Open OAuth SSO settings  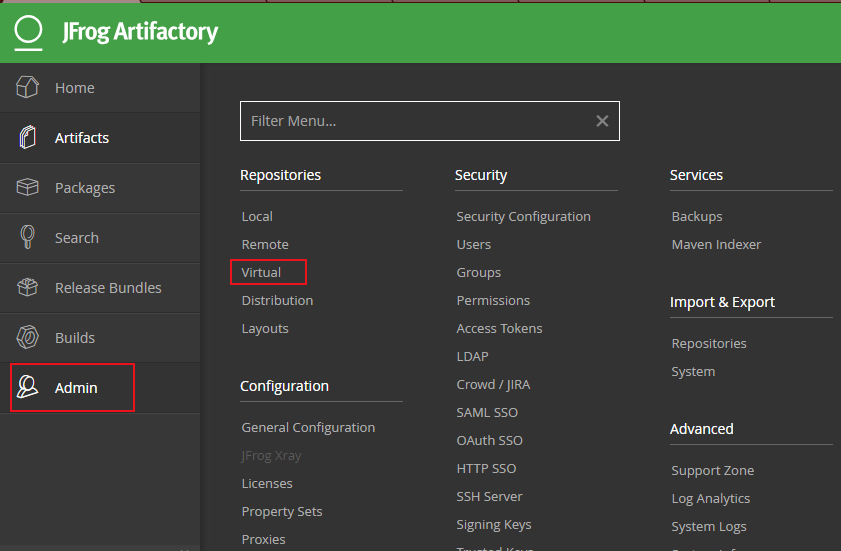pyautogui.click(x=490, y=440)
